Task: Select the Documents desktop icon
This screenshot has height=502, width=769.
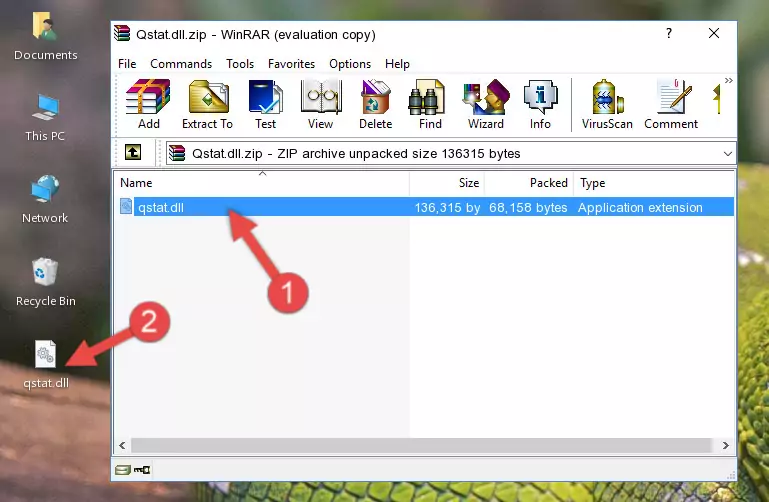Action: point(46,37)
